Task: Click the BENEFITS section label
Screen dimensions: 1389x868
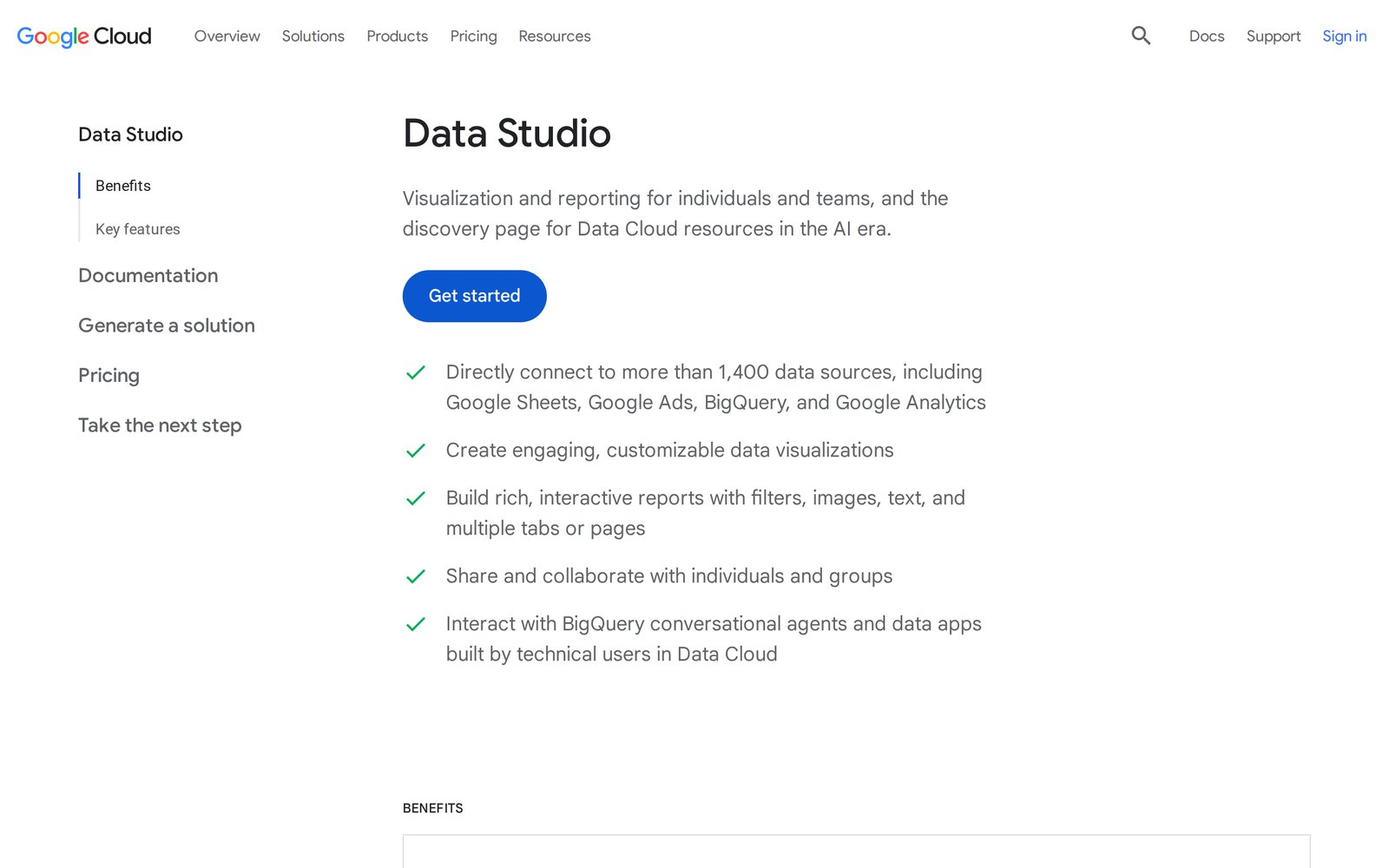Action: (x=433, y=808)
